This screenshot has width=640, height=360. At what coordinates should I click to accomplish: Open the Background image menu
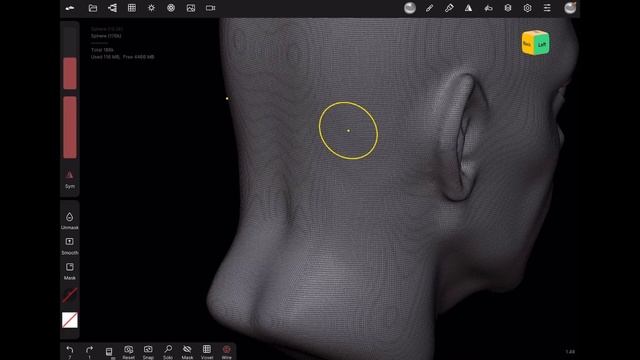point(191,8)
